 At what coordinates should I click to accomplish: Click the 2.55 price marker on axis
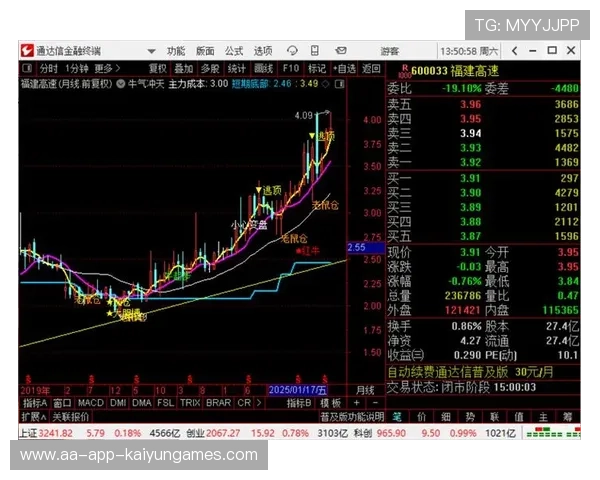pyautogui.click(x=365, y=248)
